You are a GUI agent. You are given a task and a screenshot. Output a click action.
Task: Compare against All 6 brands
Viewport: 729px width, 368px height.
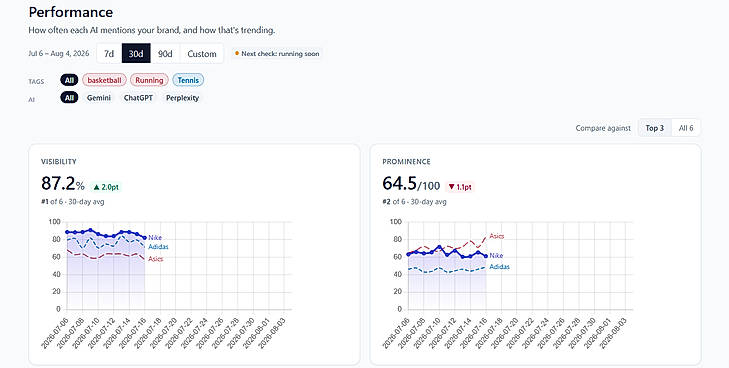686,128
